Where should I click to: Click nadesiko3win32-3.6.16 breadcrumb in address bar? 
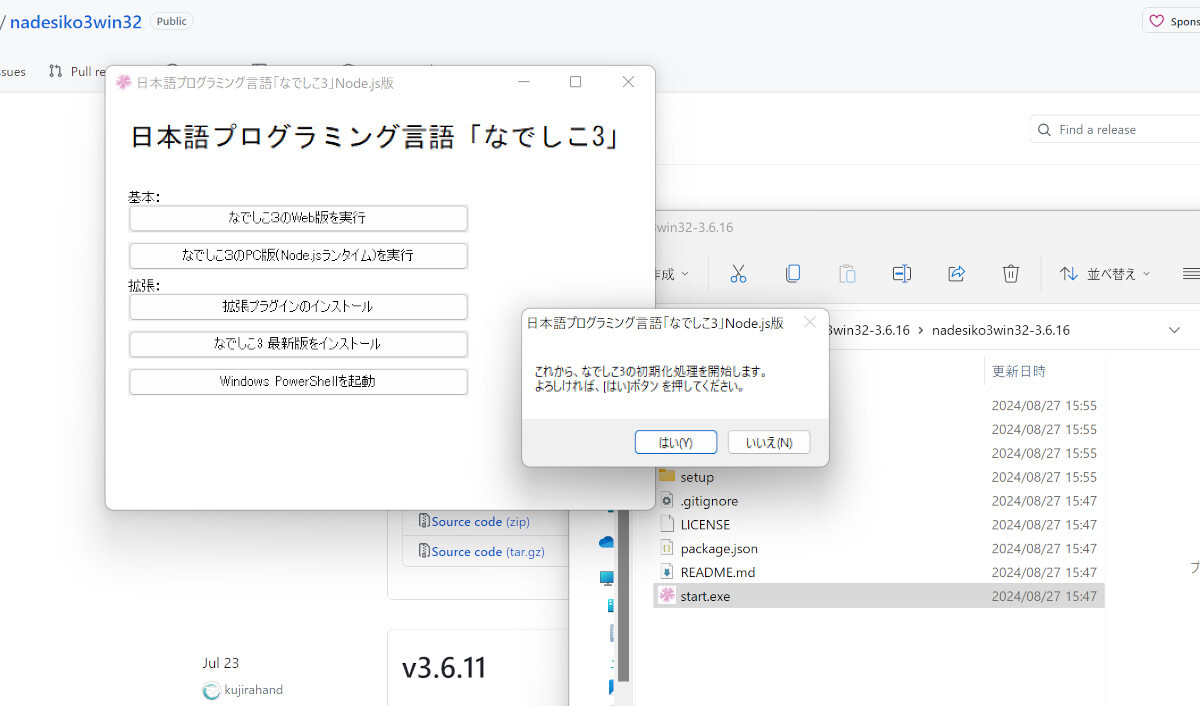click(1000, 330)
